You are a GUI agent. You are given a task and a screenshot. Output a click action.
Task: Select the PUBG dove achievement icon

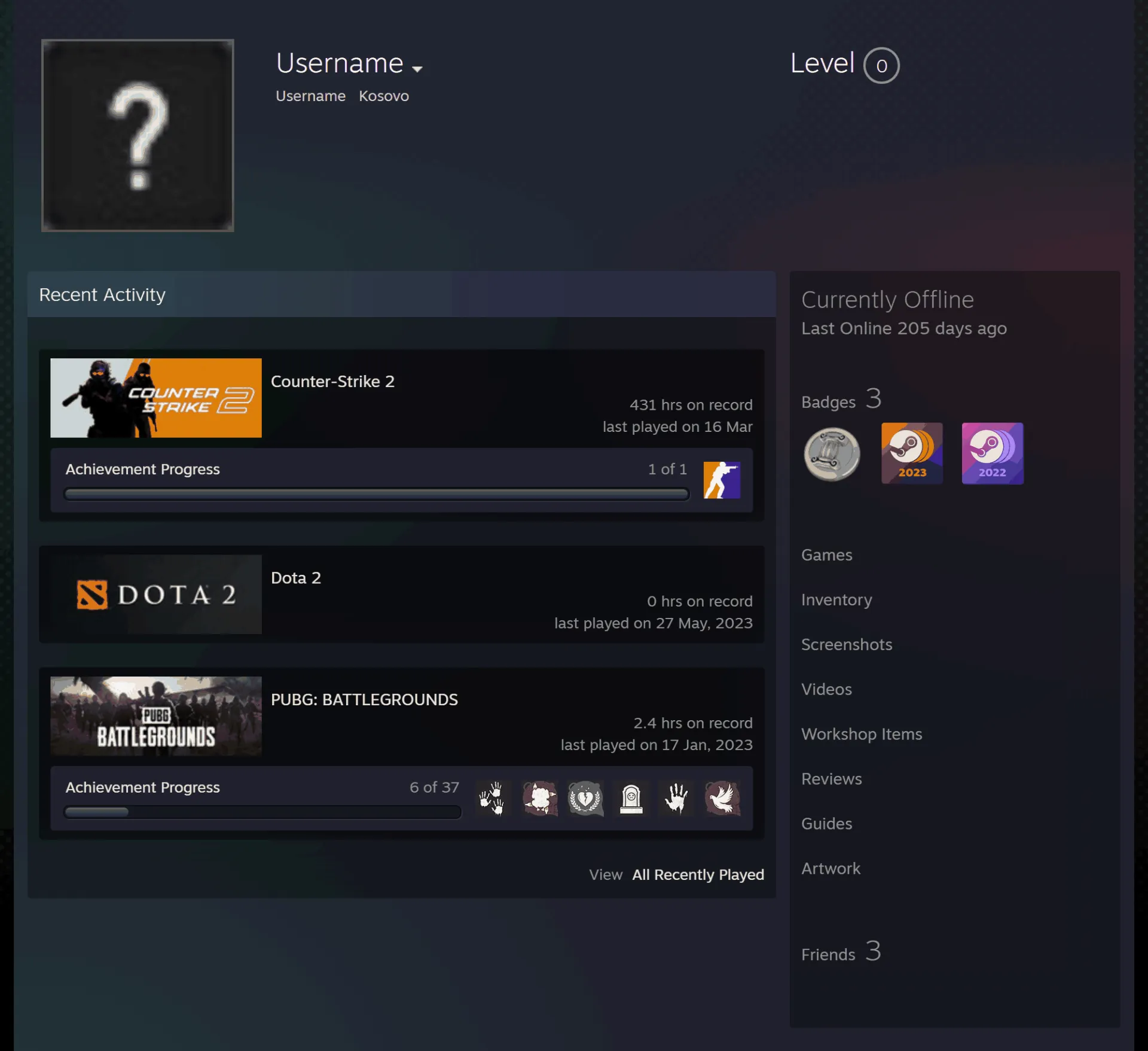point(722,798)
